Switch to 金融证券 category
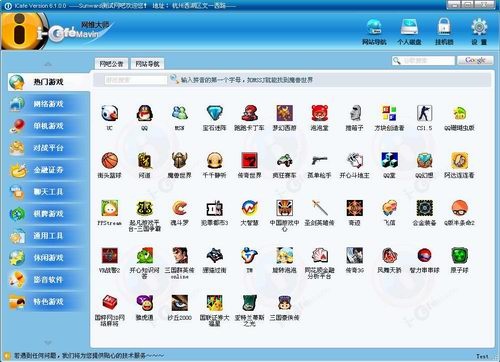500x362 pixels. [49, 170]
